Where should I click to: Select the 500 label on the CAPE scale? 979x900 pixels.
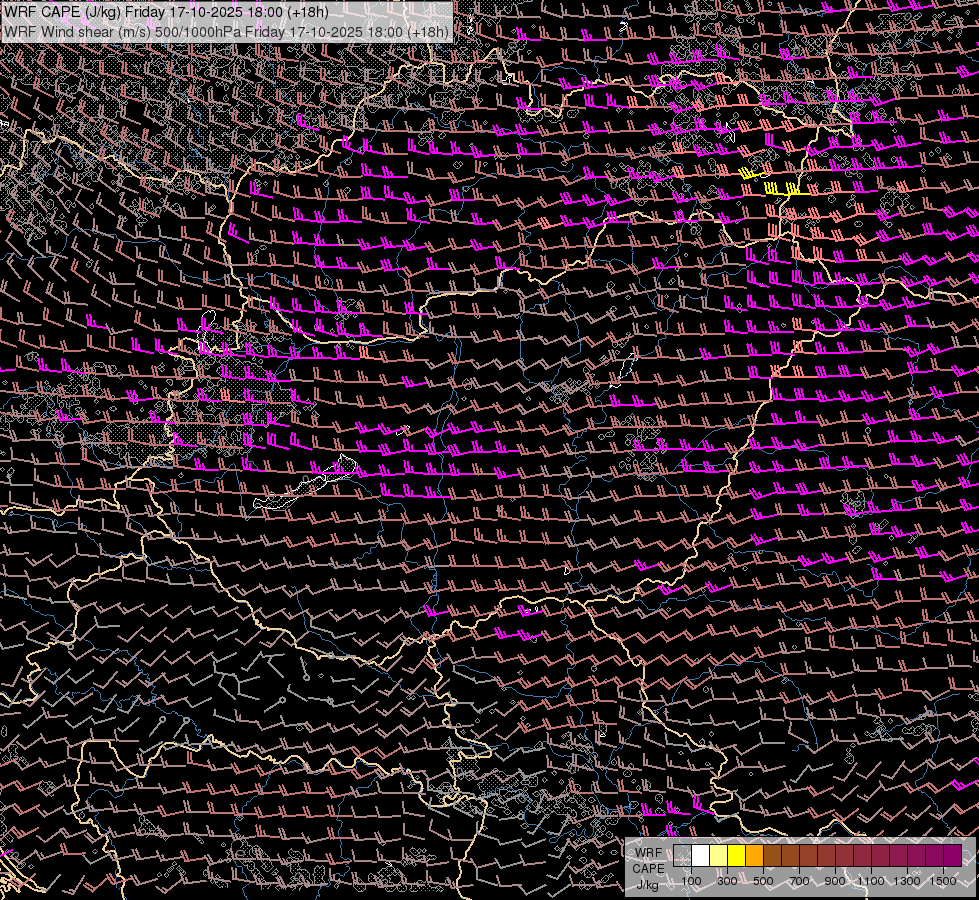tap(763, 881)
